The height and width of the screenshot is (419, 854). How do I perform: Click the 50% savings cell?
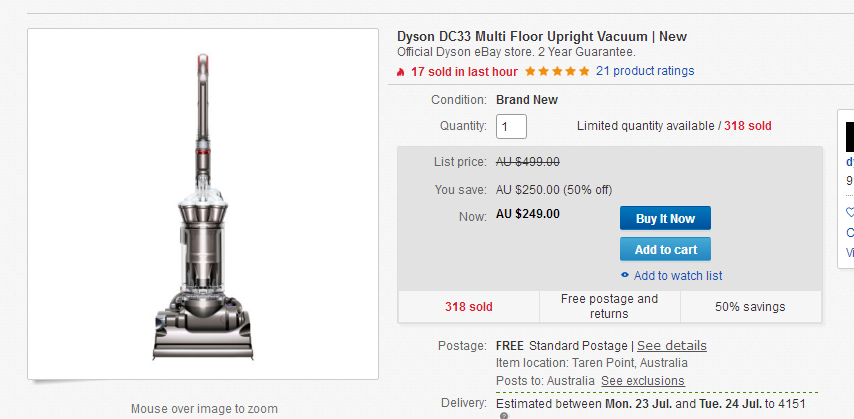pos(750,307)
